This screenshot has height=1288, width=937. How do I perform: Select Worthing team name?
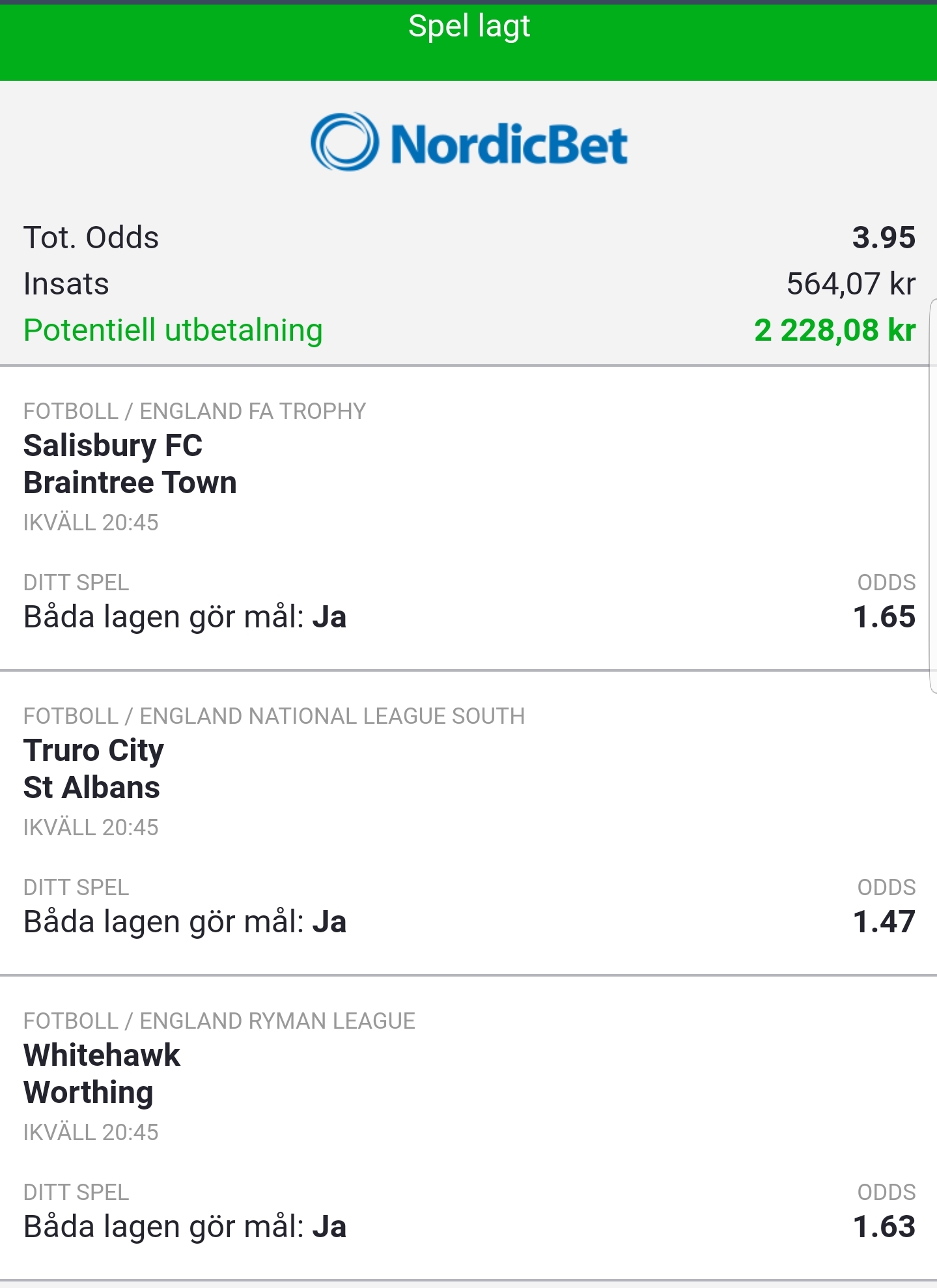(89, 1093)
